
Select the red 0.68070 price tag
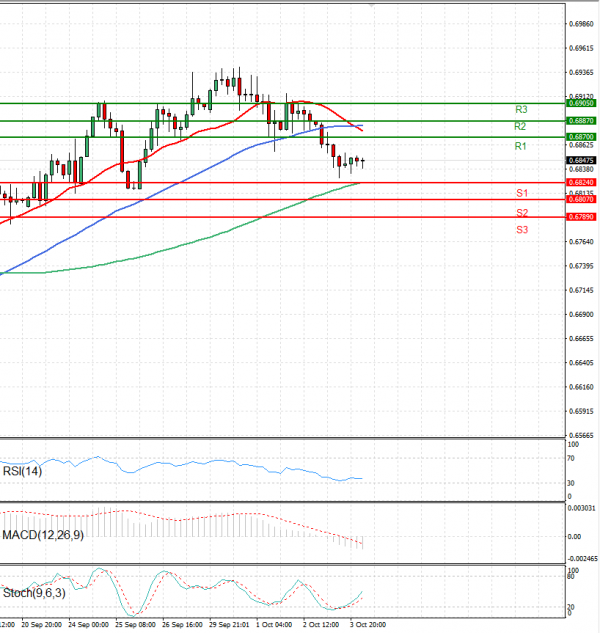[581, 199]
